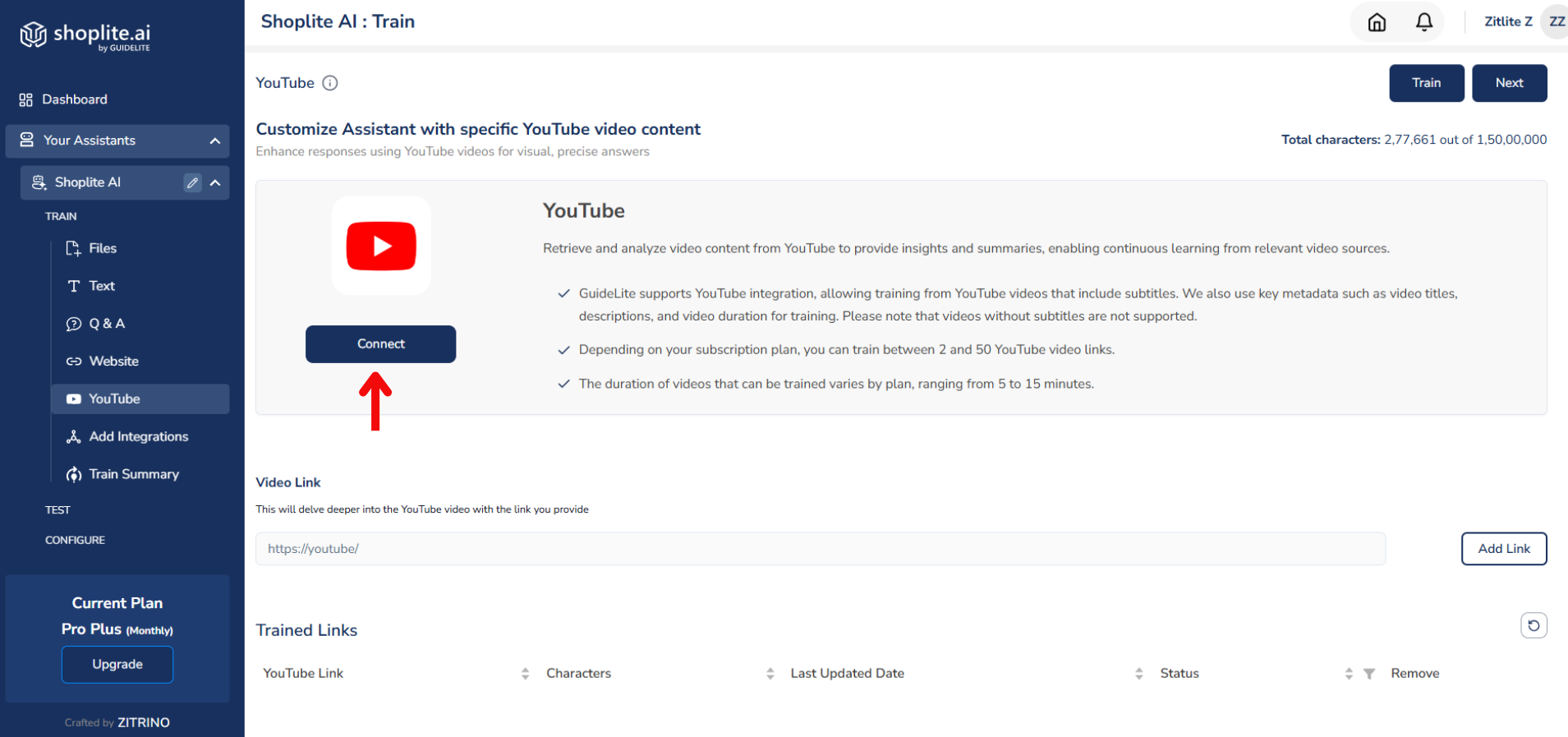The image size is (1568, 737).
Task: Focus the video link input field
Action: coord(821,549)
